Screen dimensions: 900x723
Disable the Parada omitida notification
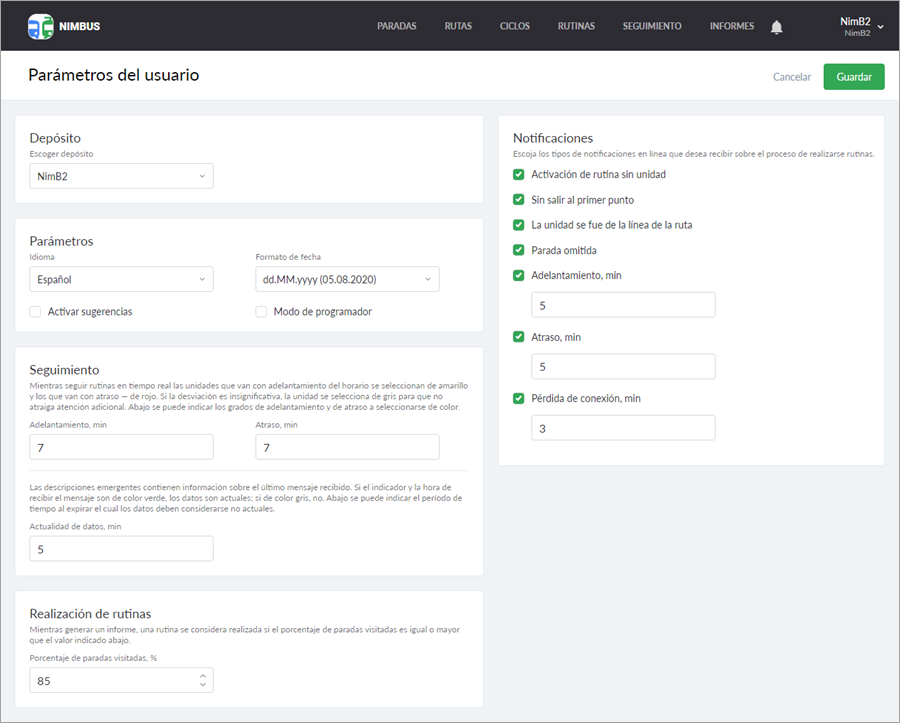tap(519, 250)
